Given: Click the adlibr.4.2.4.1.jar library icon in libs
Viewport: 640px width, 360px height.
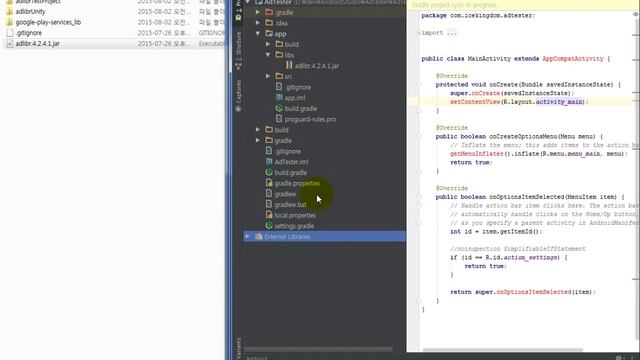Looking at the screenshot, I should [289, 65].
